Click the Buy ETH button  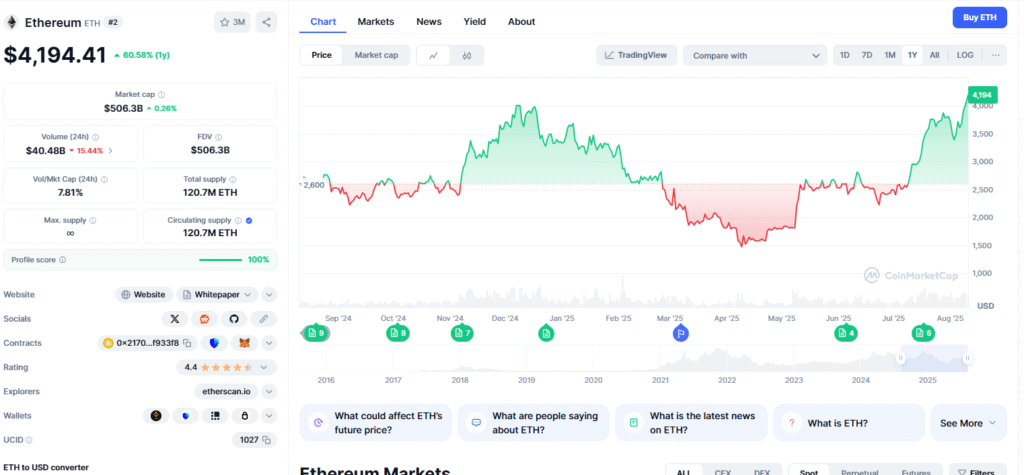click(x=980, y=18)
